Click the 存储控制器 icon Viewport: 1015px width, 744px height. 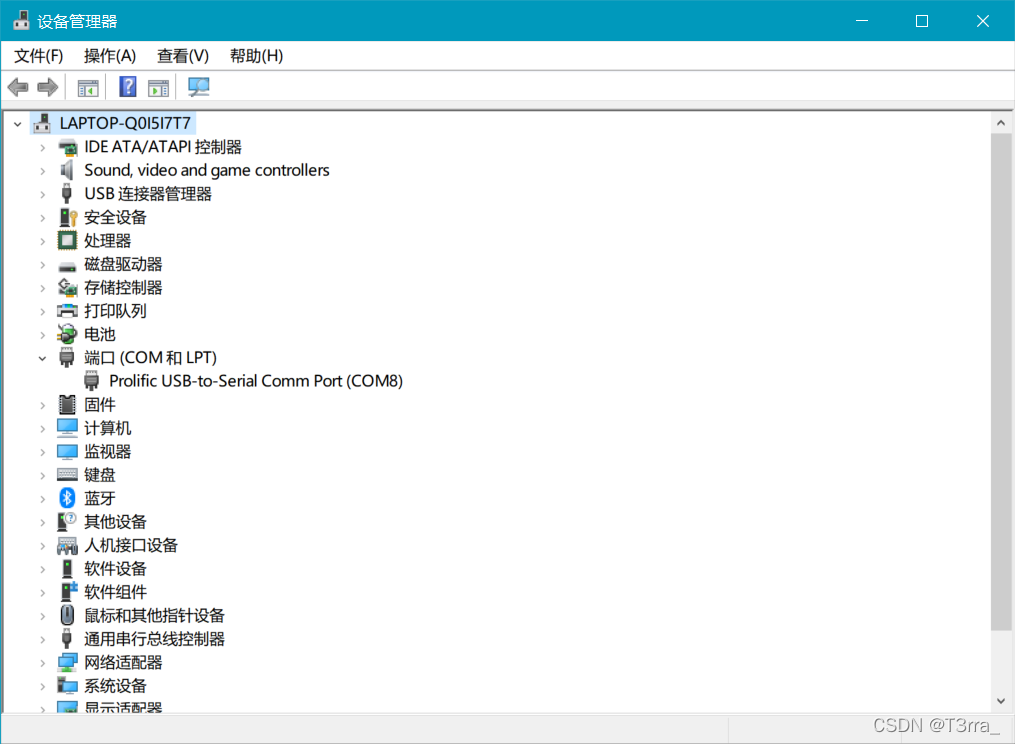click(x=67, y=287)
